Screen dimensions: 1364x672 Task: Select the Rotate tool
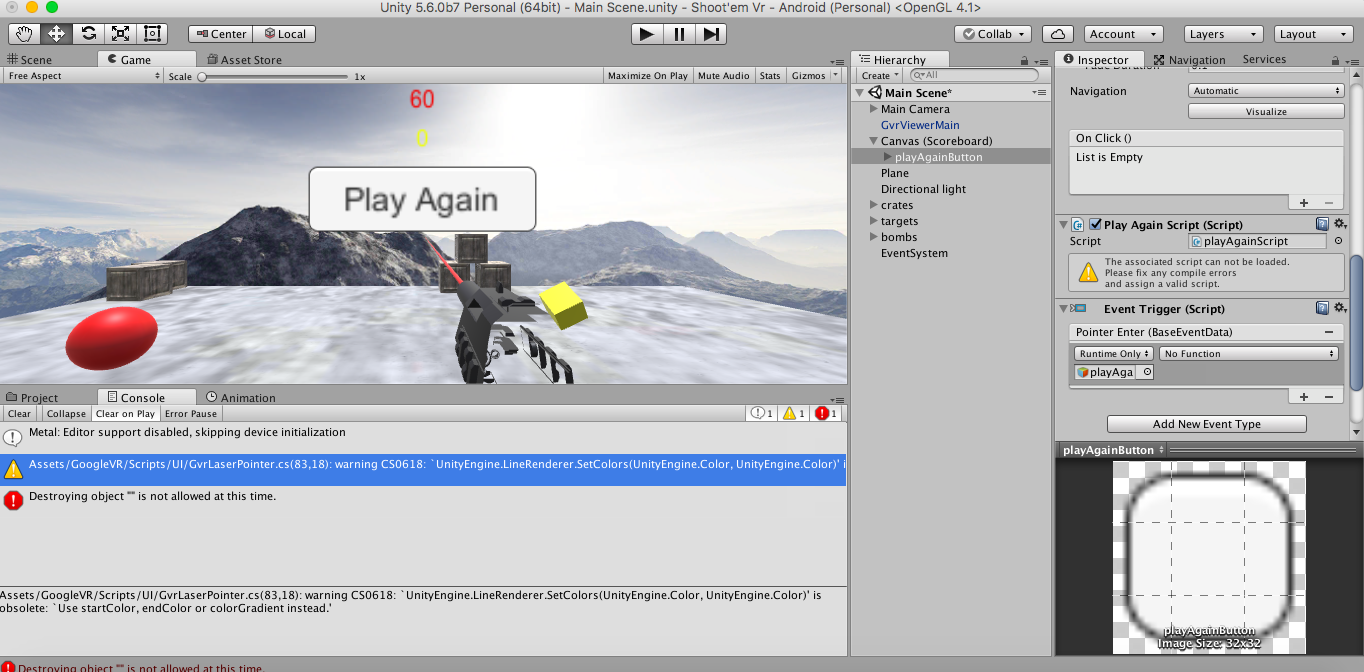(89, 34)
